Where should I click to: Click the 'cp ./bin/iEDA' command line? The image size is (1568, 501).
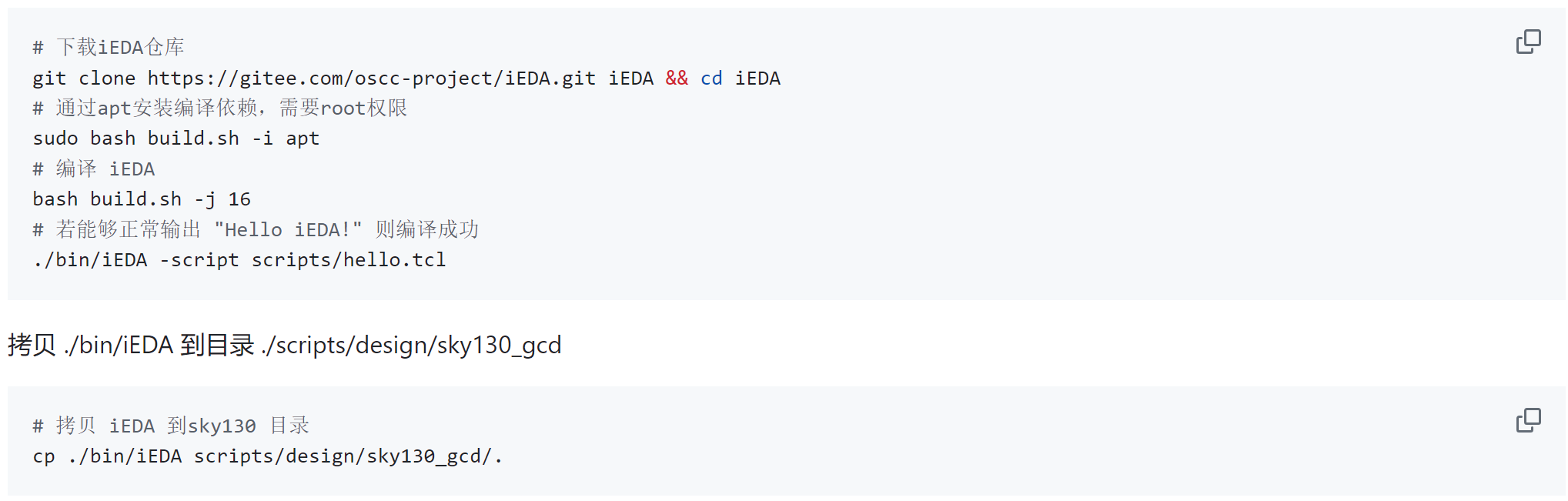tap(267, 456)
